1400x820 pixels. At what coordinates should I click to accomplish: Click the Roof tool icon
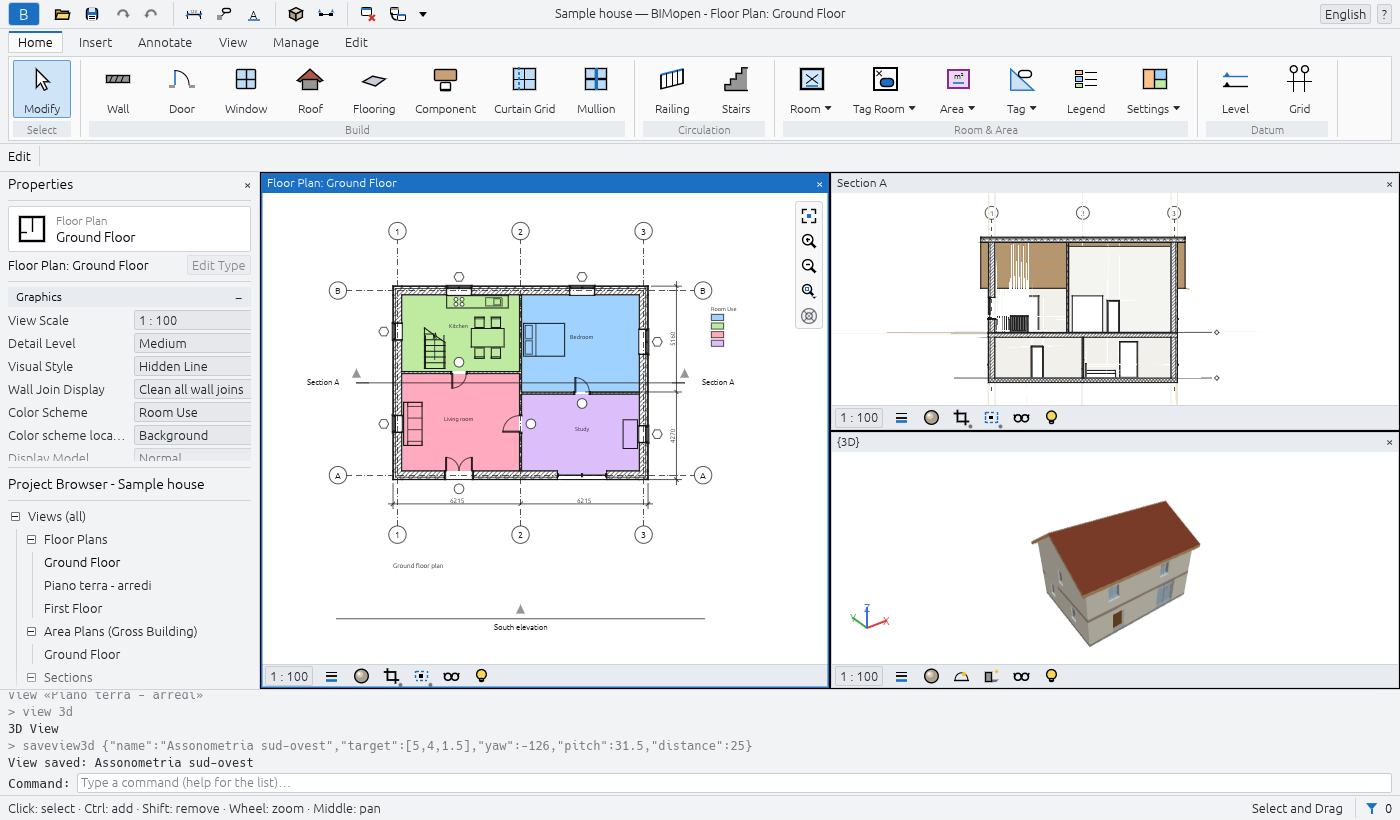[x=310, y=79]
